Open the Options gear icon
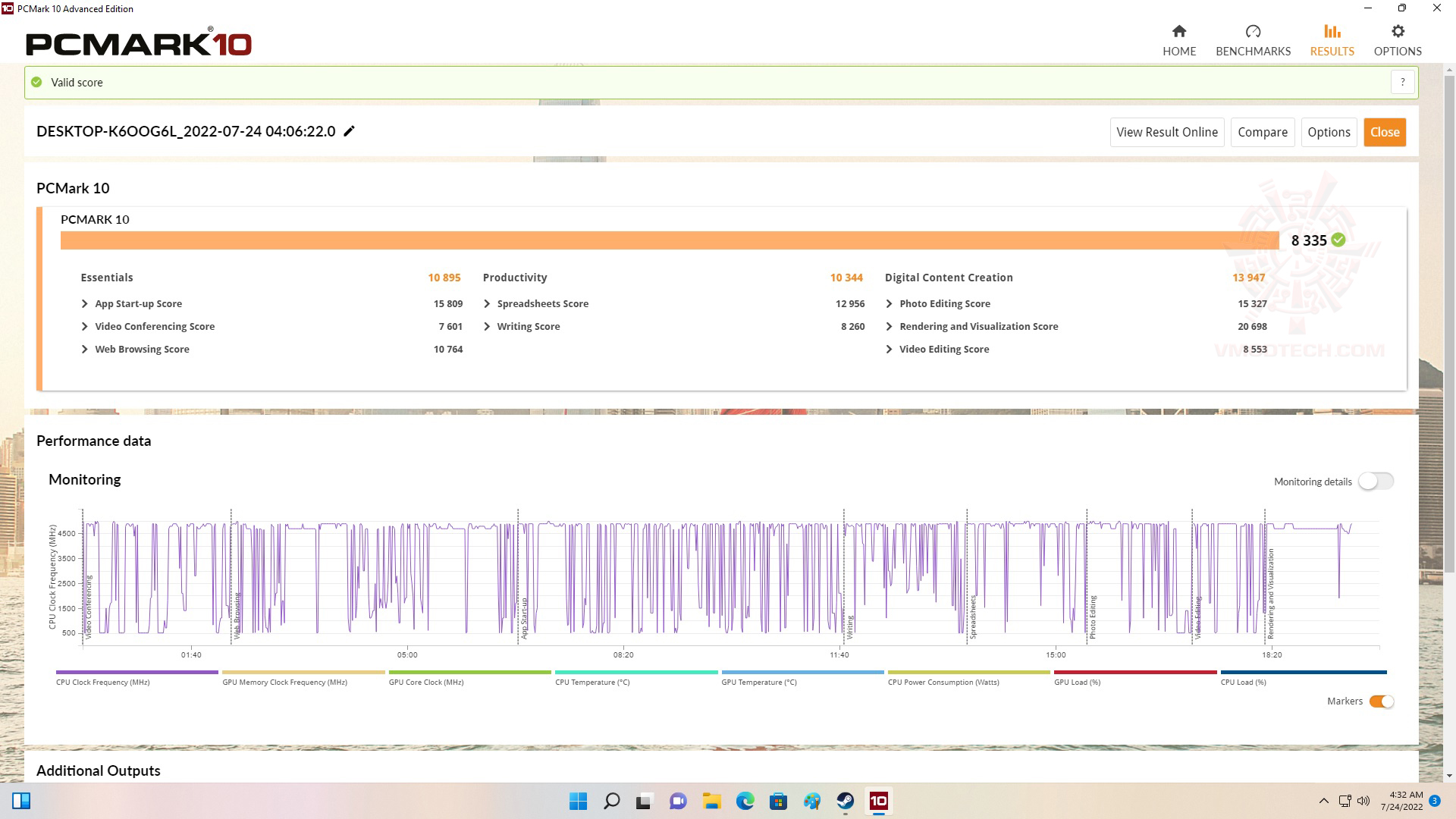Image resolution: width=1456 pixels, height=819 pixels. 1397,32
